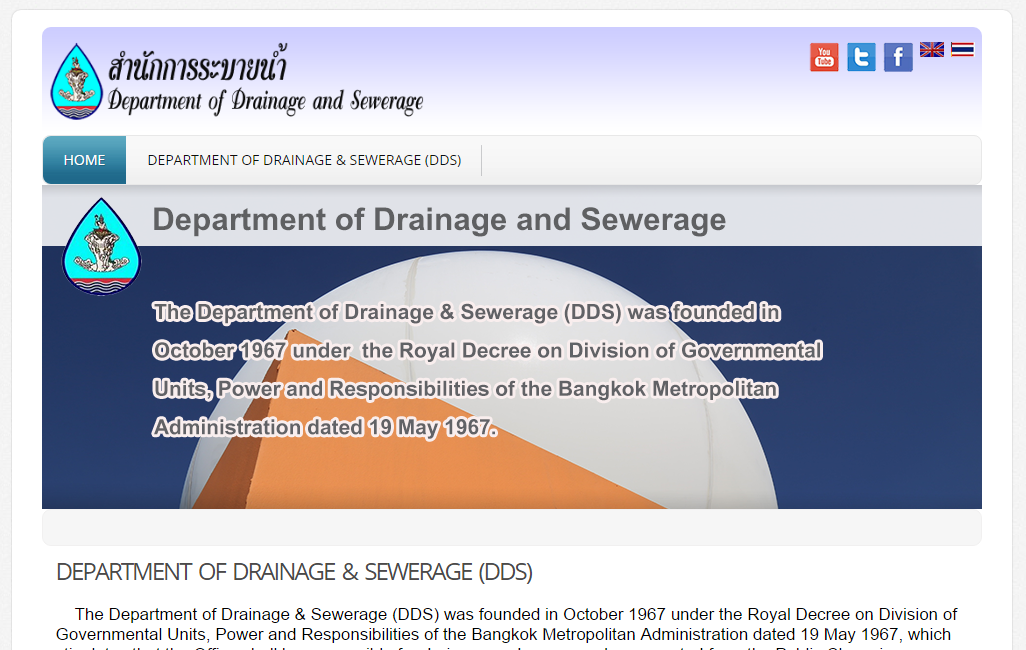The image size is (1026, 650).
Task: Click the banner heading Department of Drainage and Sewerage
Action: (439, 219)
